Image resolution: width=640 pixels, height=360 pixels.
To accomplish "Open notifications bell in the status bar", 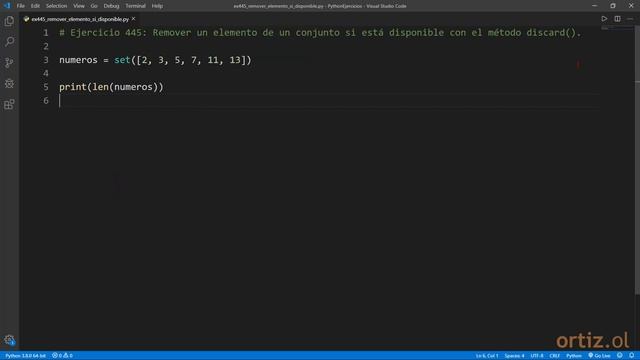I will tap(631, 356).
